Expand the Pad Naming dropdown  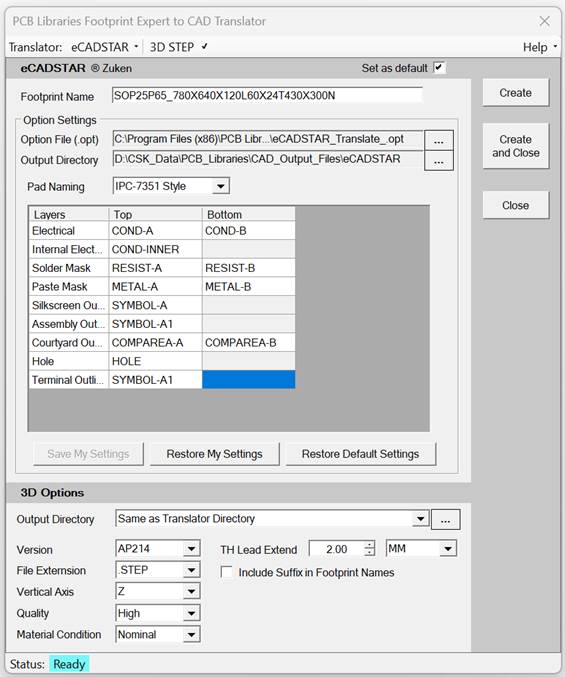[221, 187]
